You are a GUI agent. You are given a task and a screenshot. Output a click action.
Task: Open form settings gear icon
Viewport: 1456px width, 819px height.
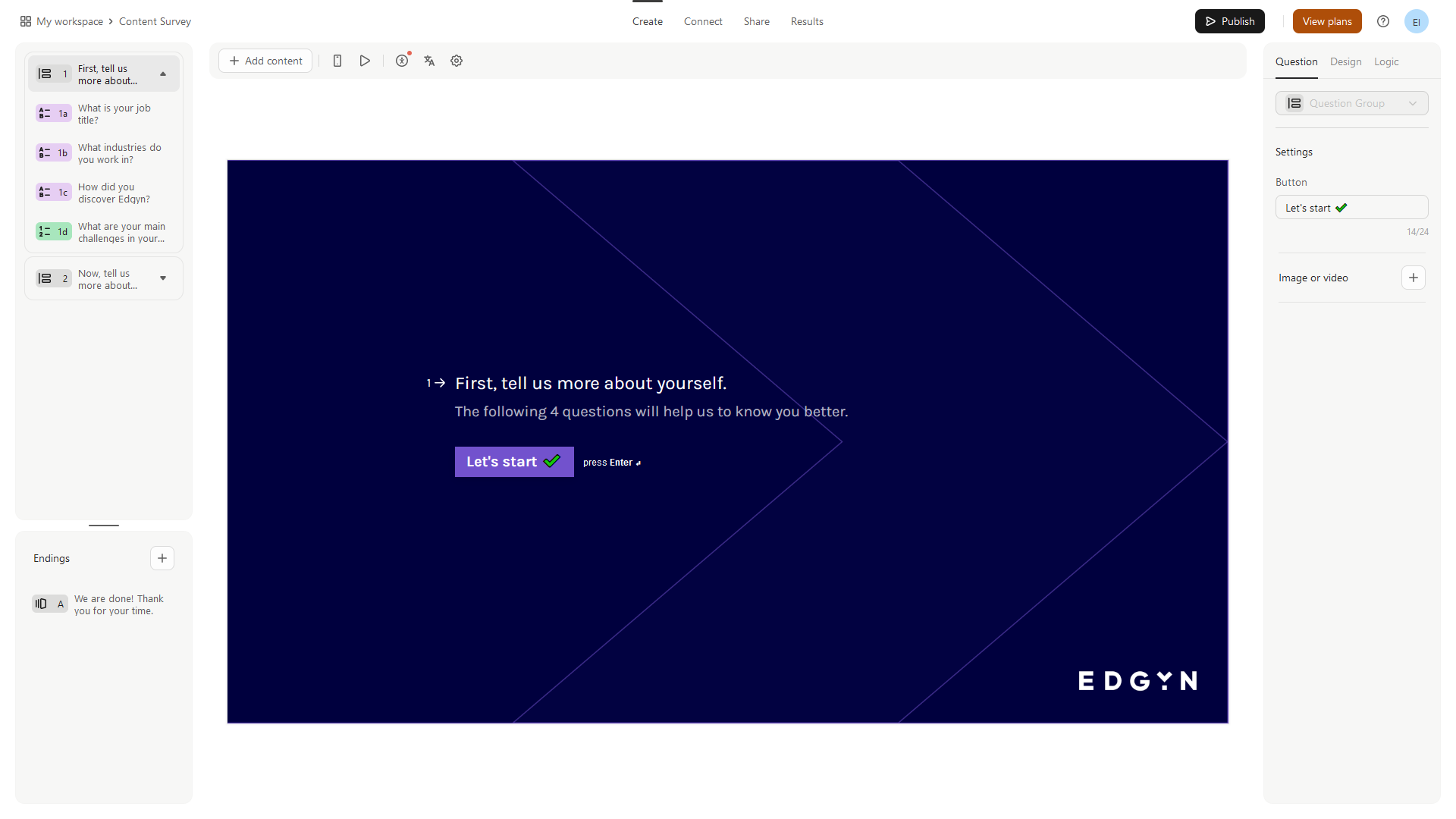(x=457, y=61)
